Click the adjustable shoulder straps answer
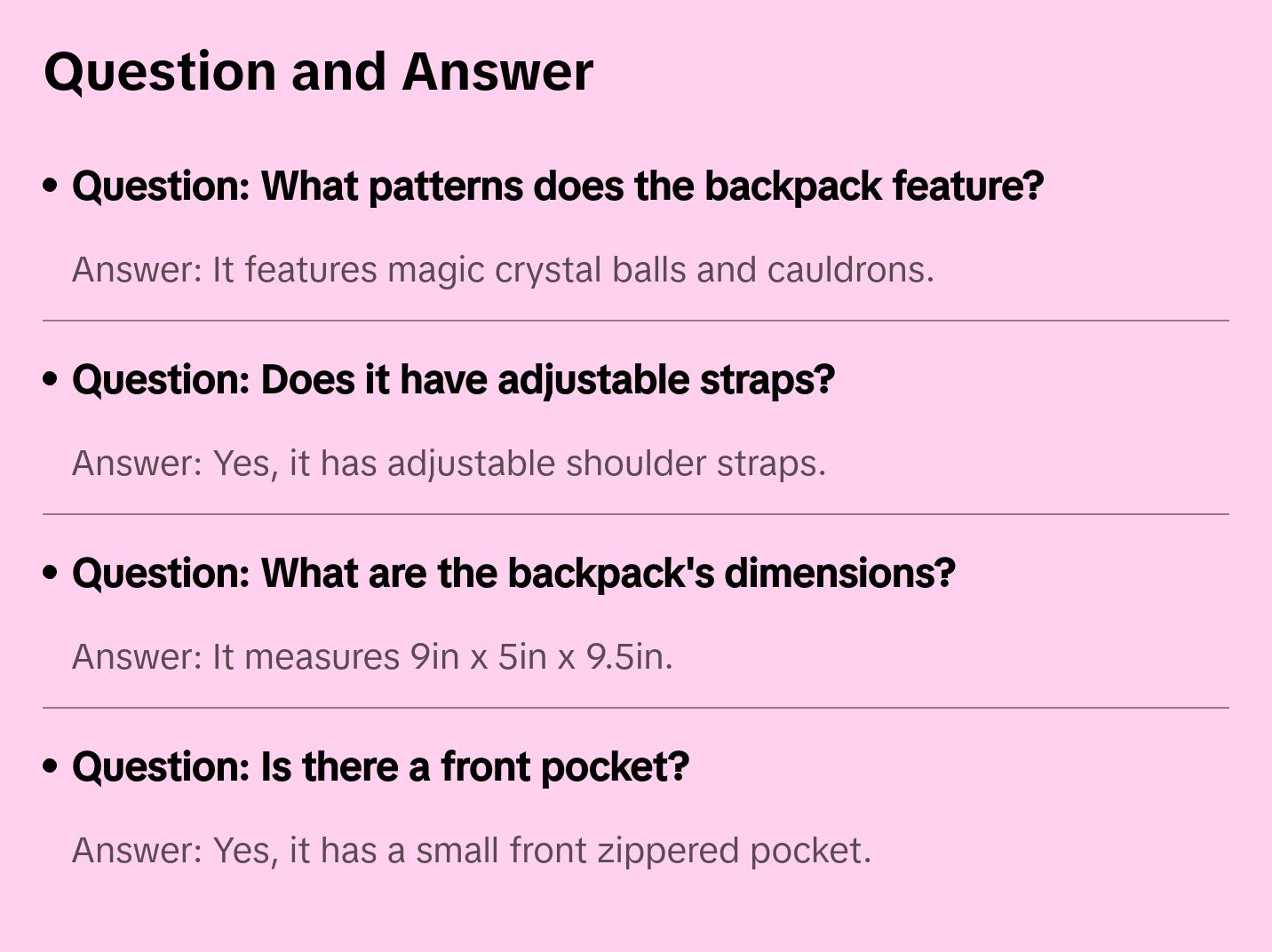Screen dimensions: 1272x952 point(449,464)
